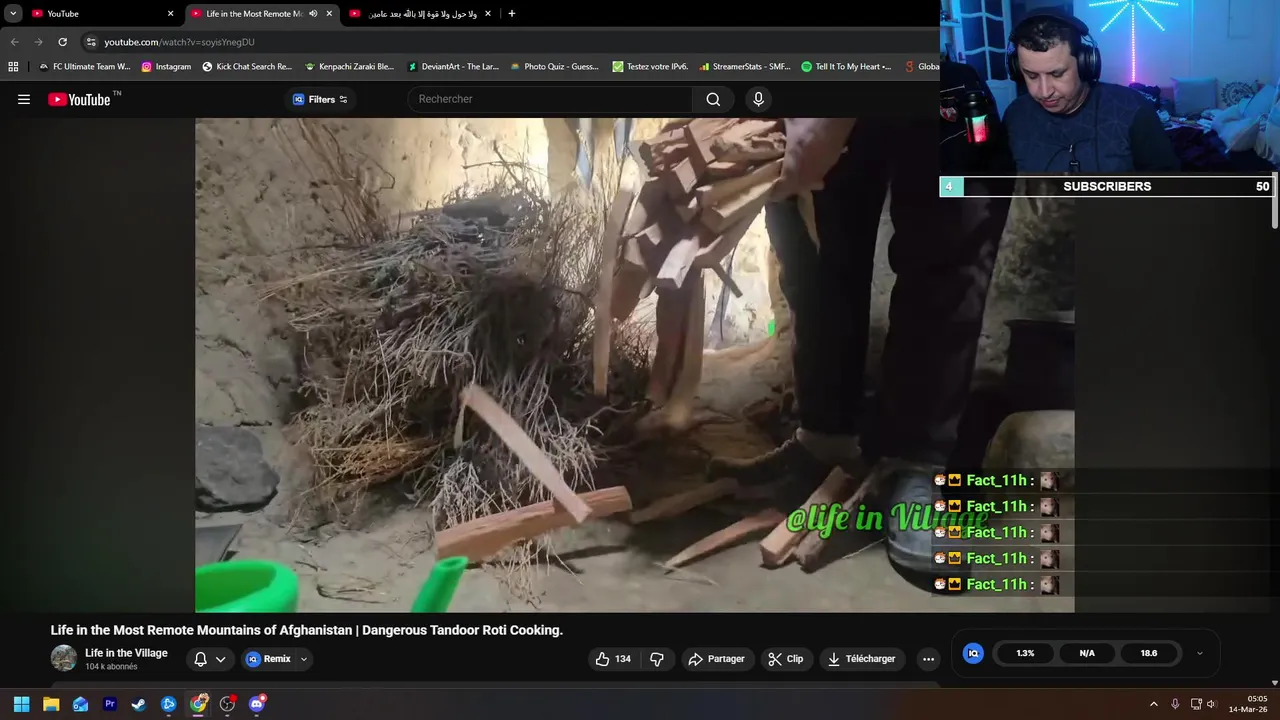This screenshot has width=1280, height=720.
Task: Mute the playing tab via speaker icon
Action: [x=313, y=14]
